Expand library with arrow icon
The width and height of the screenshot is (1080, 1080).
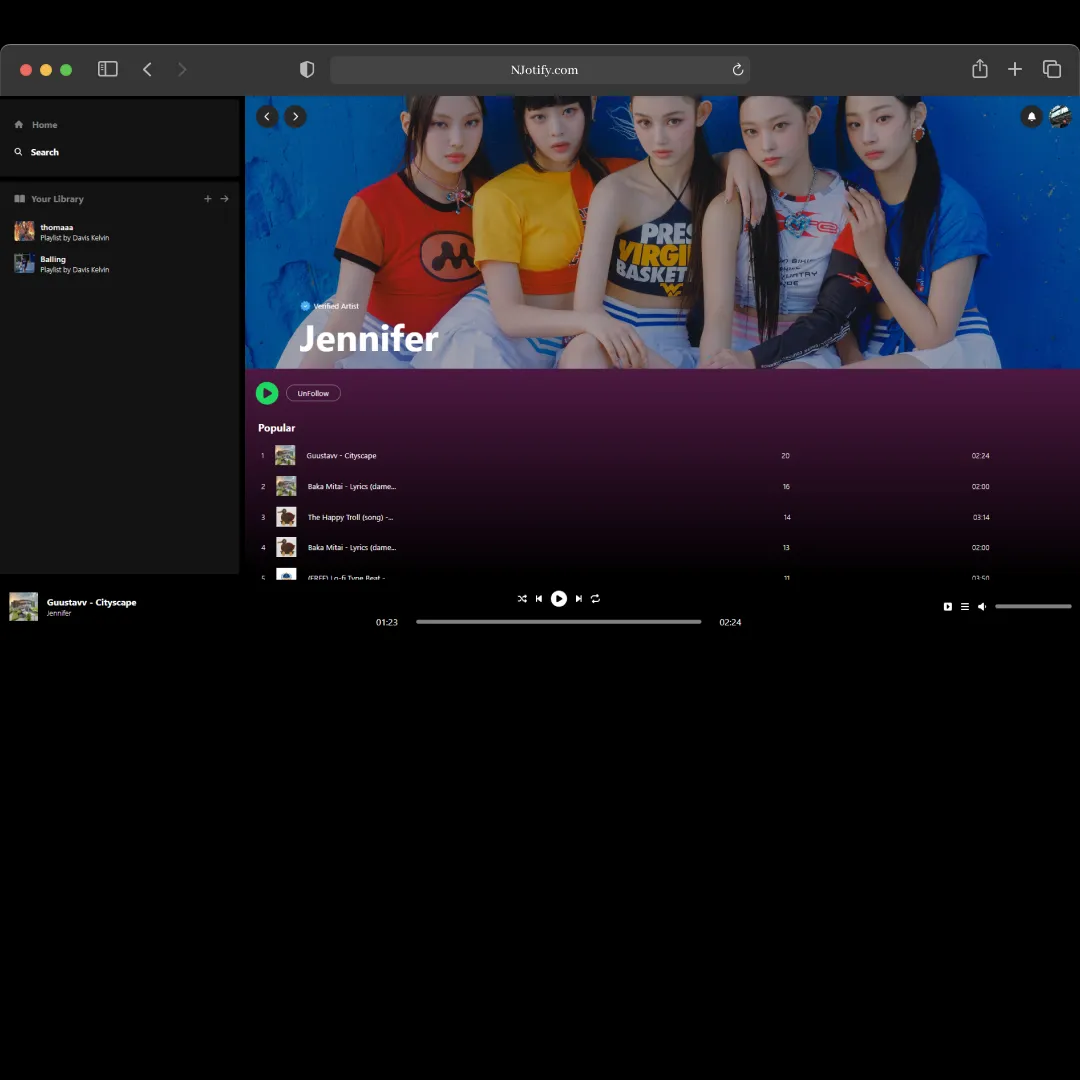coord(225,198)
